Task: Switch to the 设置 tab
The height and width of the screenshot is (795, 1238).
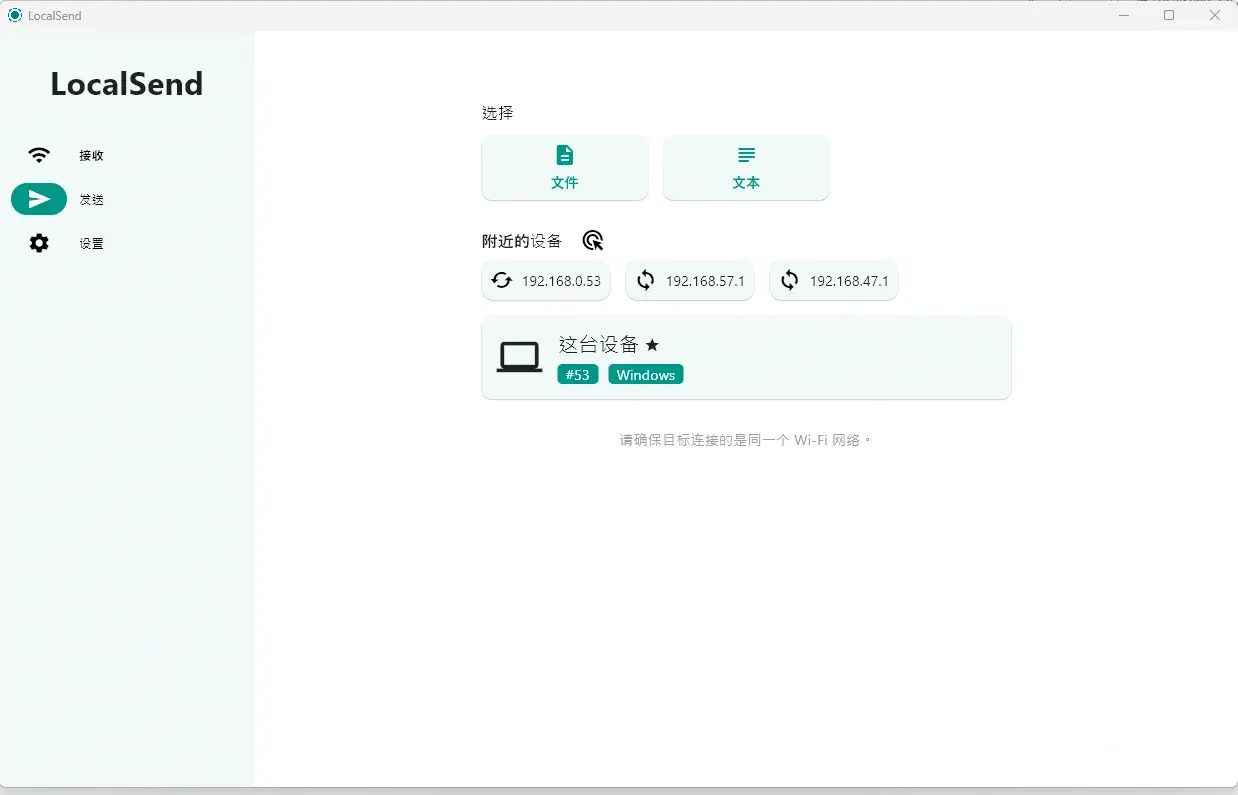Action: [x=91, y=243]
